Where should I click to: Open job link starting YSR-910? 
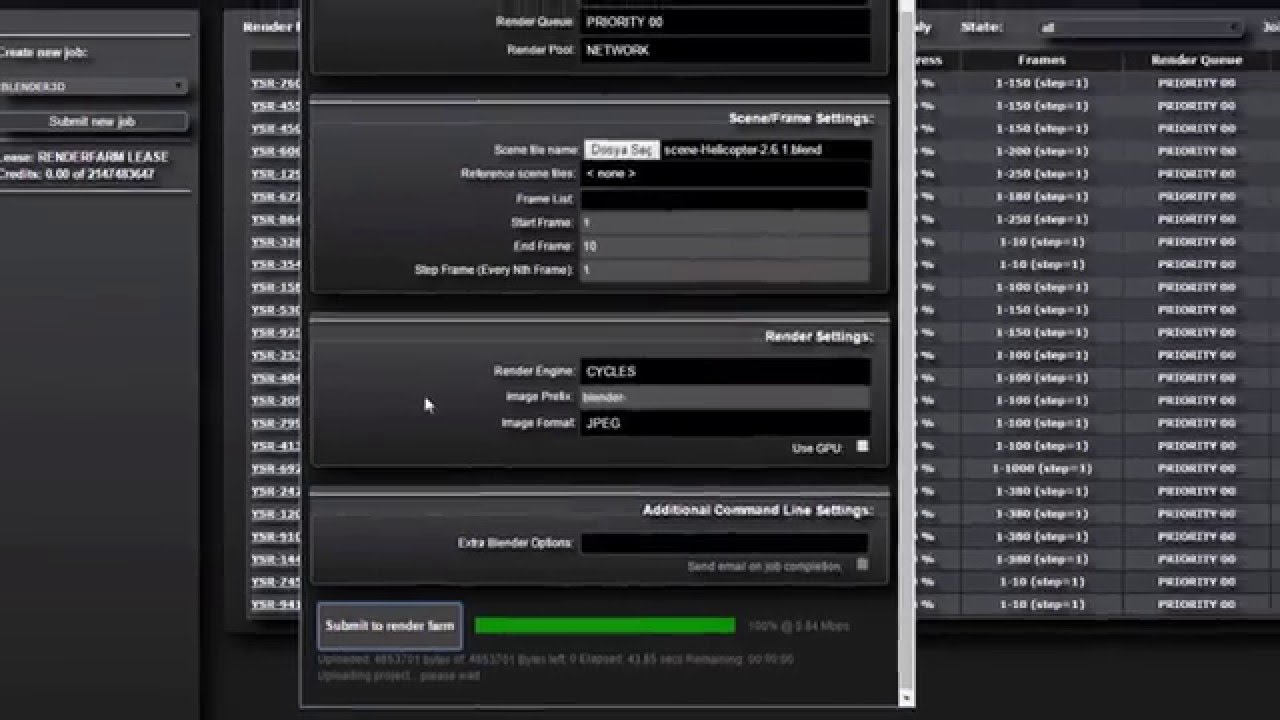276,537
